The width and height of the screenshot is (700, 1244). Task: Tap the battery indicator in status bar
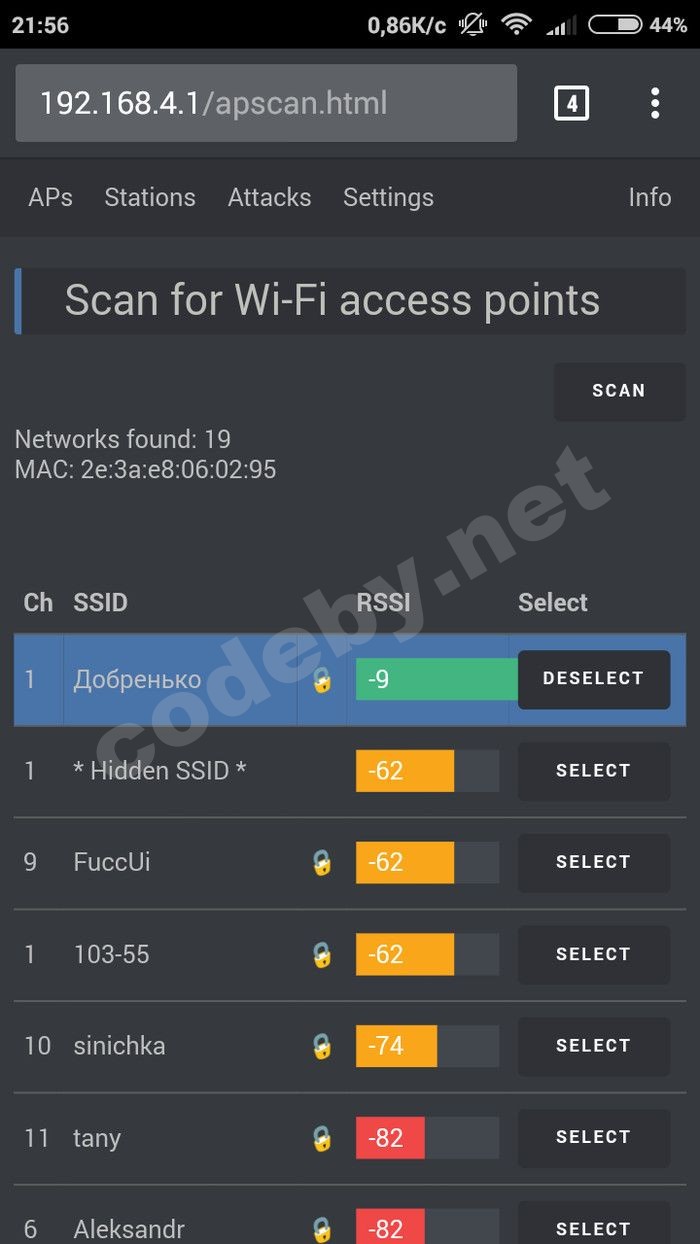pyautogui.click(x=614, y=24)
